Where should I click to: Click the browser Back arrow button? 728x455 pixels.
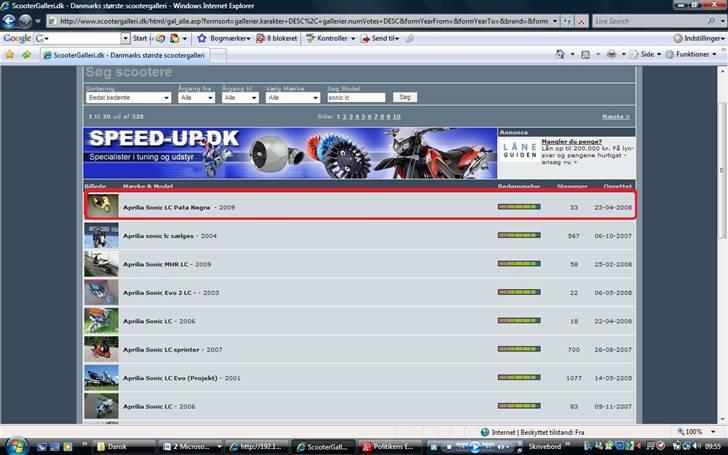pos(9,20)
